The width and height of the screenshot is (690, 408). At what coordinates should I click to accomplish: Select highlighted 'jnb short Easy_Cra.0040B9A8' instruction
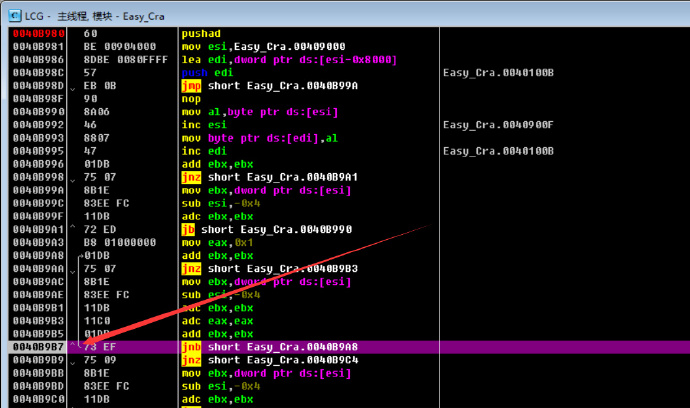click(269, 347)
